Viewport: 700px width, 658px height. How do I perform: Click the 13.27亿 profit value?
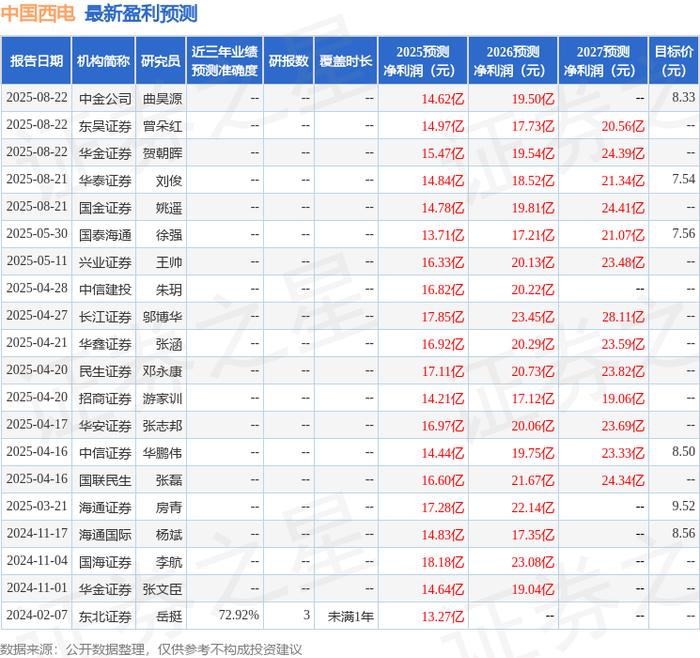click(443, 616)
